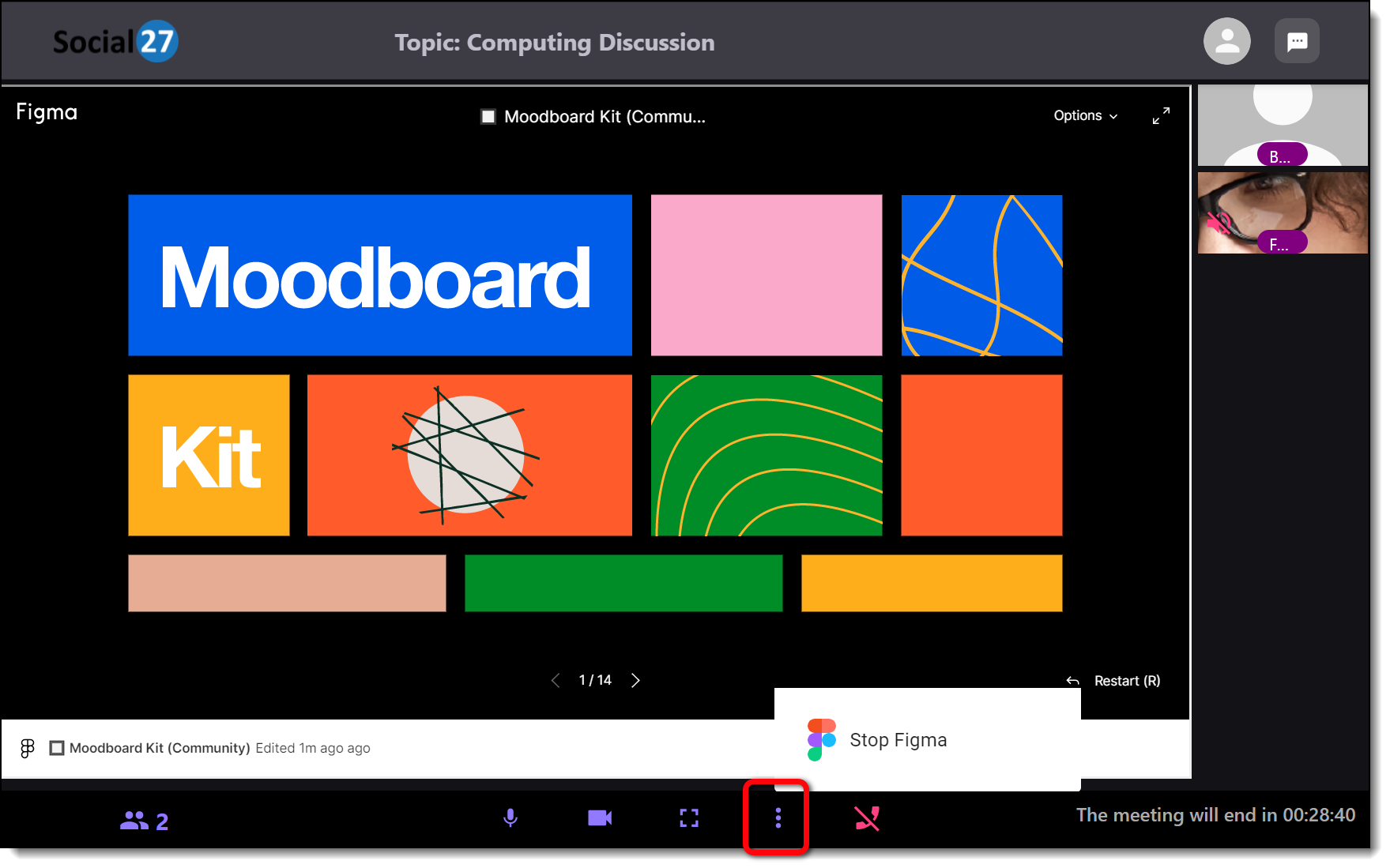
Task: Click the Figma logo in footer bar
Action: point(28,748)
